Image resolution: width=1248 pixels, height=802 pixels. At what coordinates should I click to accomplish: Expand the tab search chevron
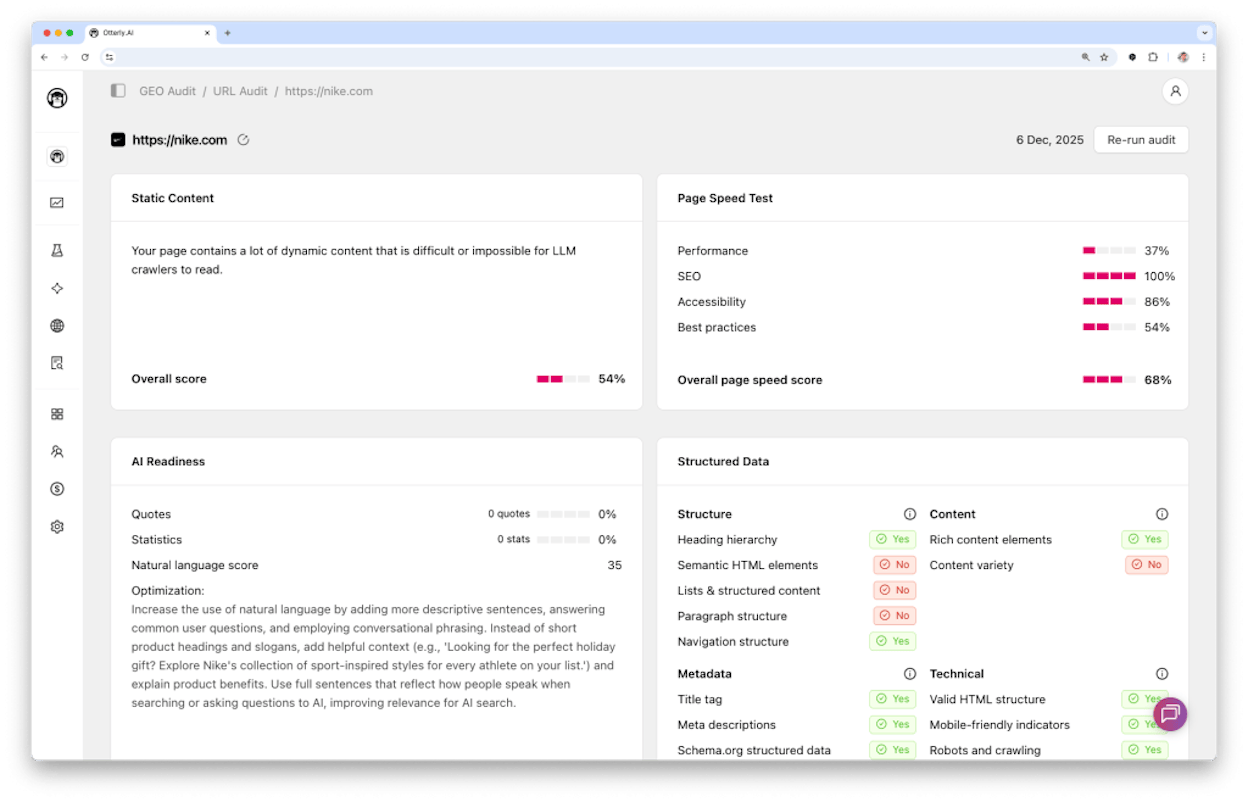(1204, 33)
